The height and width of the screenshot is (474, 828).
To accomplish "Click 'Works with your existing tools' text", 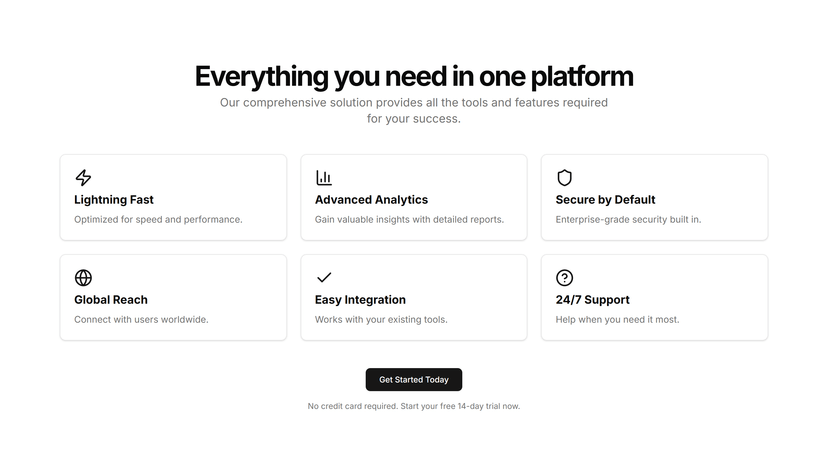I will 381,319.
